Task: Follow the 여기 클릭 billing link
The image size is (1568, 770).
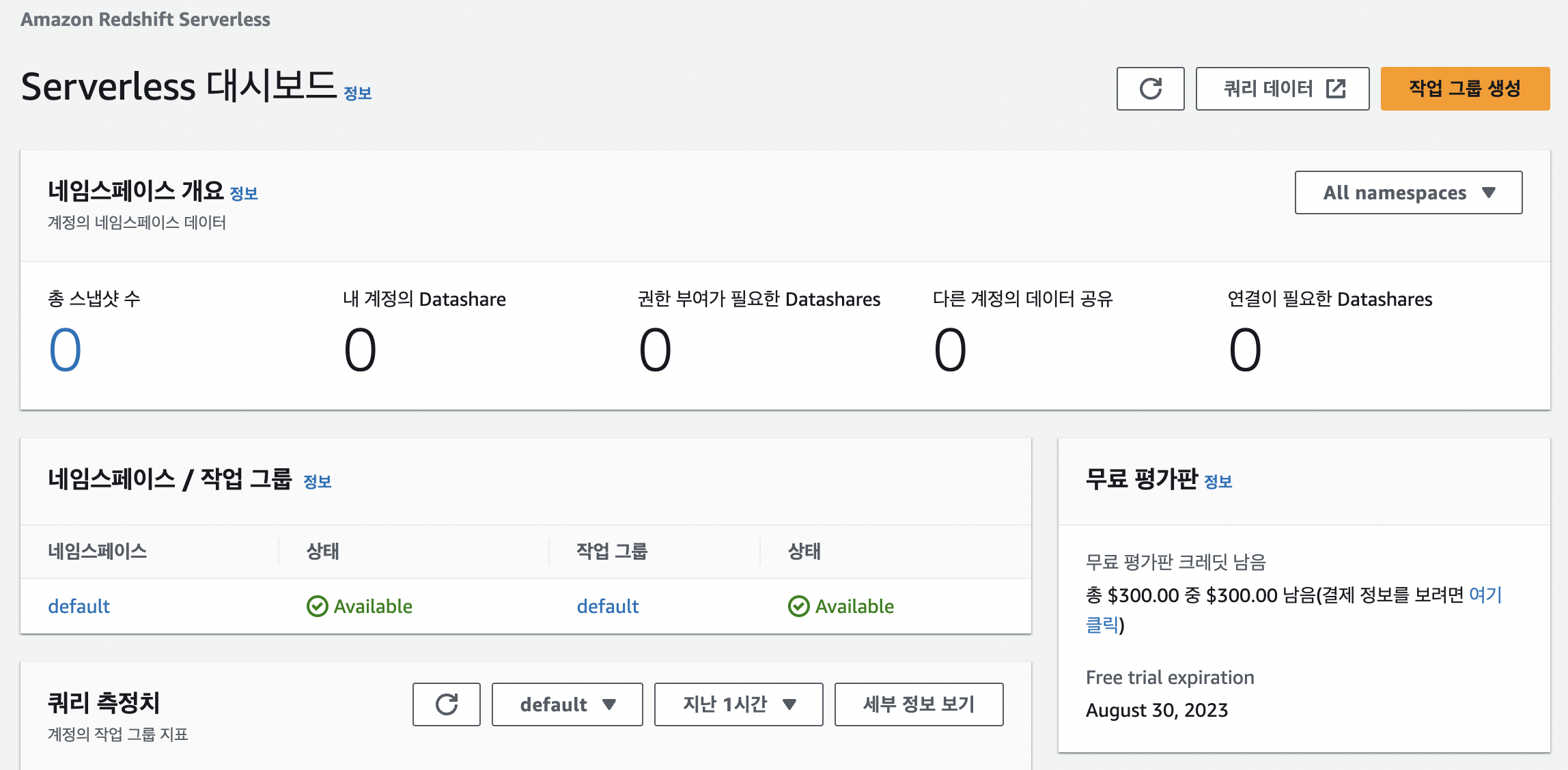Action: [1485, 595]
